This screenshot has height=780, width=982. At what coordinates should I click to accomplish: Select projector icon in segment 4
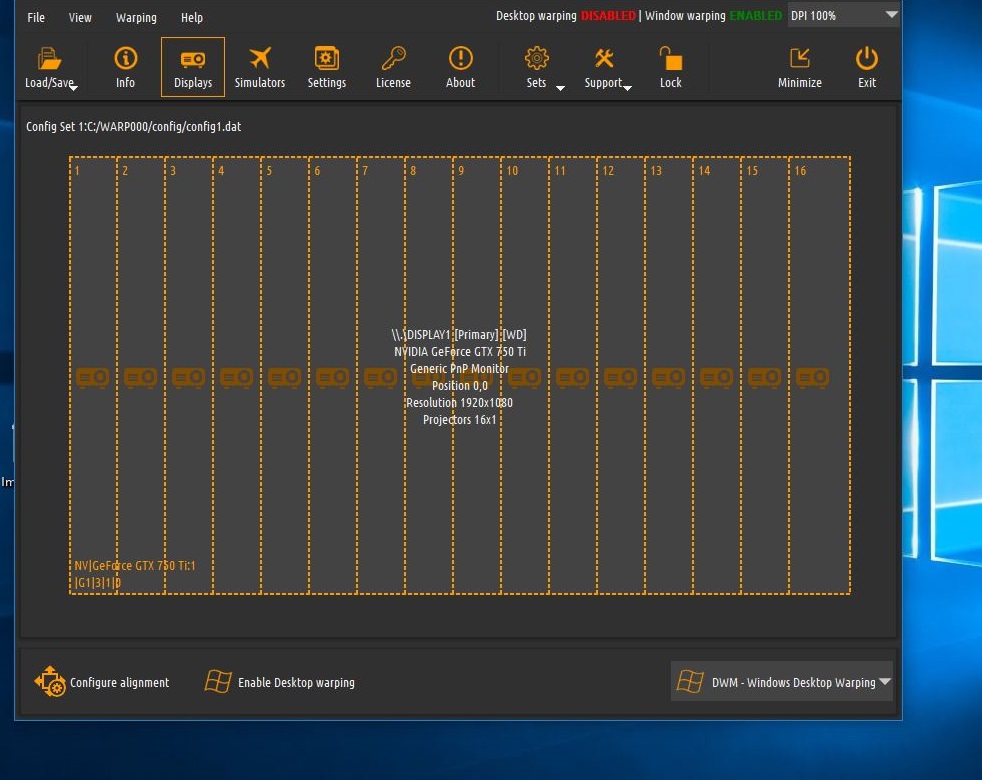237,378
